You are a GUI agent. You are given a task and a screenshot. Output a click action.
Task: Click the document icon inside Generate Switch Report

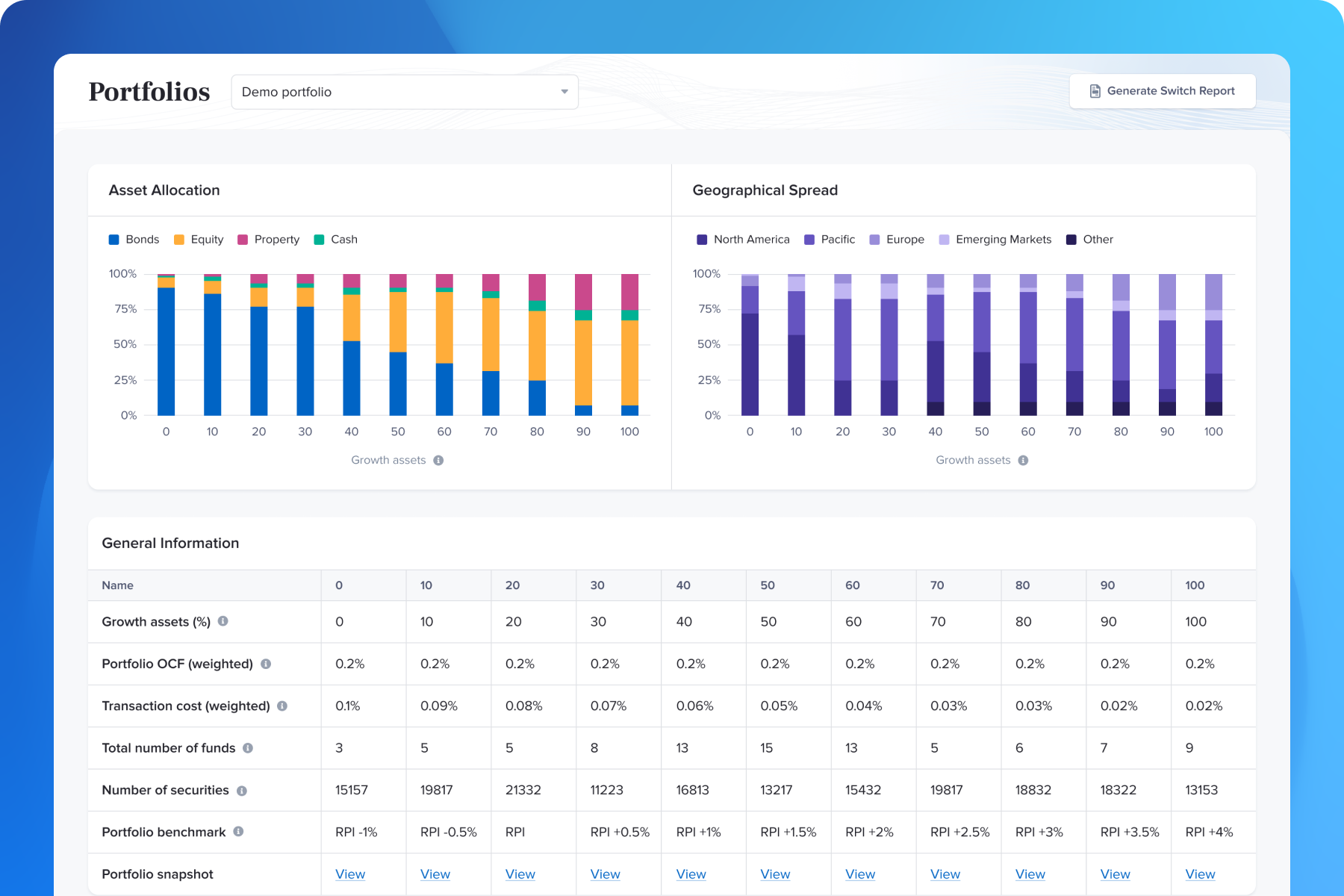click(x=1095, y=90)
